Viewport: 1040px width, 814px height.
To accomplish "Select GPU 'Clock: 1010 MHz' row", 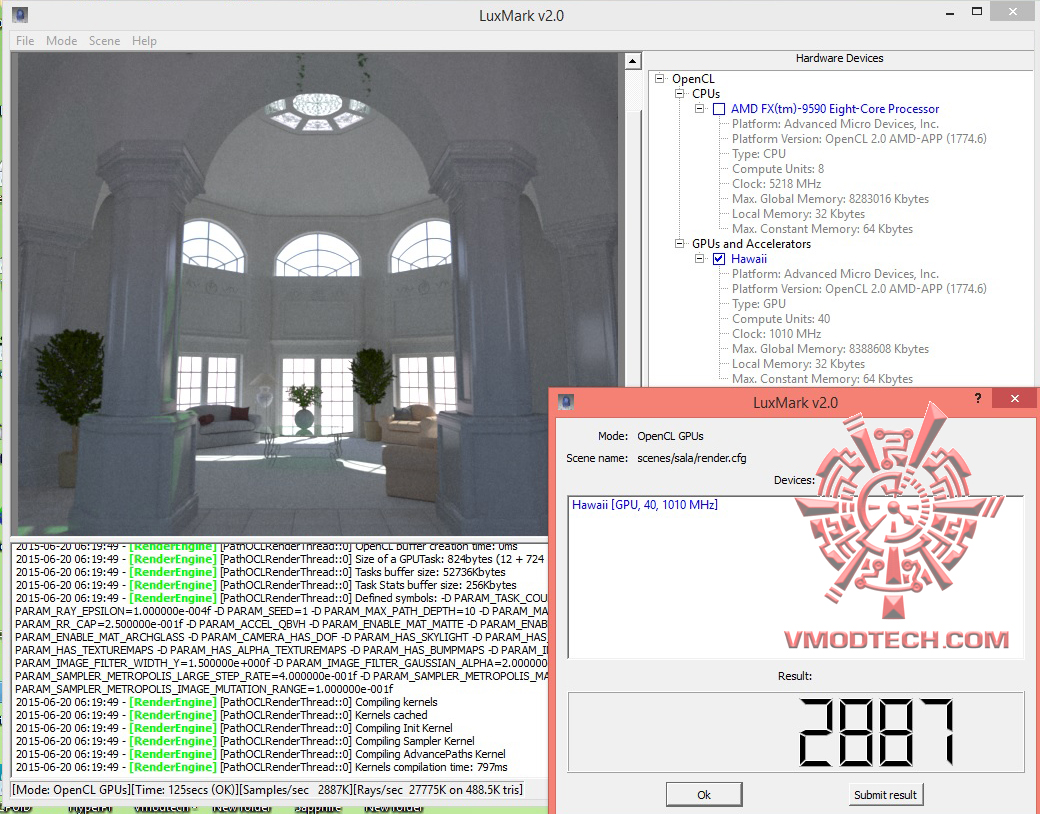I will (x=776, y=334).
